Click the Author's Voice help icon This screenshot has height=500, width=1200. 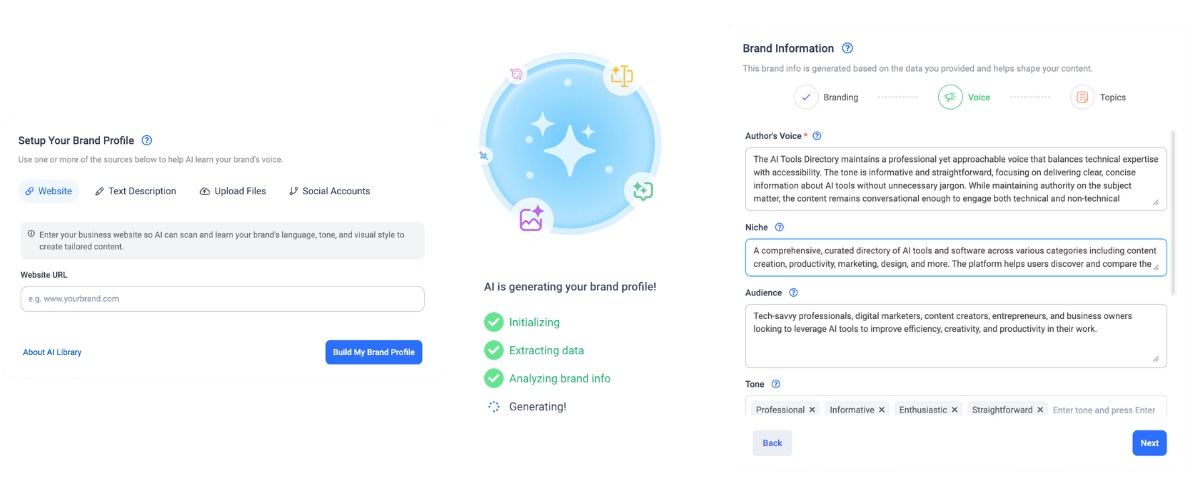817,136
